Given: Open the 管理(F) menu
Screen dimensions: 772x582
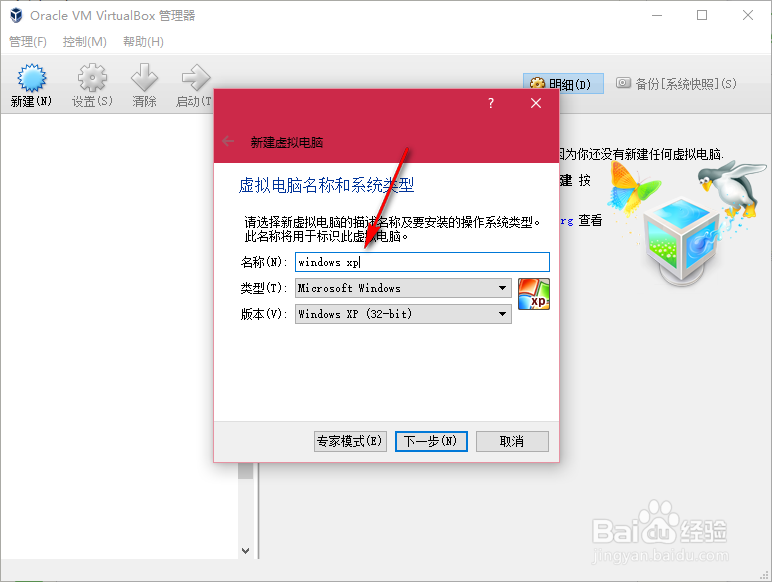Looking at the screenshot, I should tap(28, 42).
